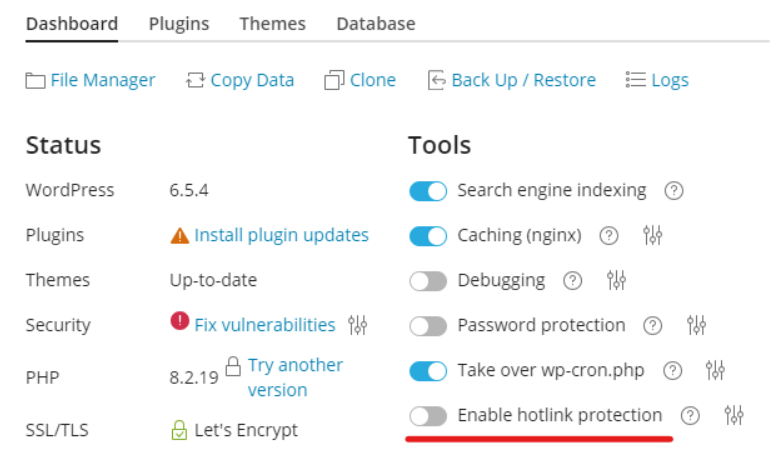782x467 pixels.
Task: Open Security settings sliders icon
Action: point(358,325)
